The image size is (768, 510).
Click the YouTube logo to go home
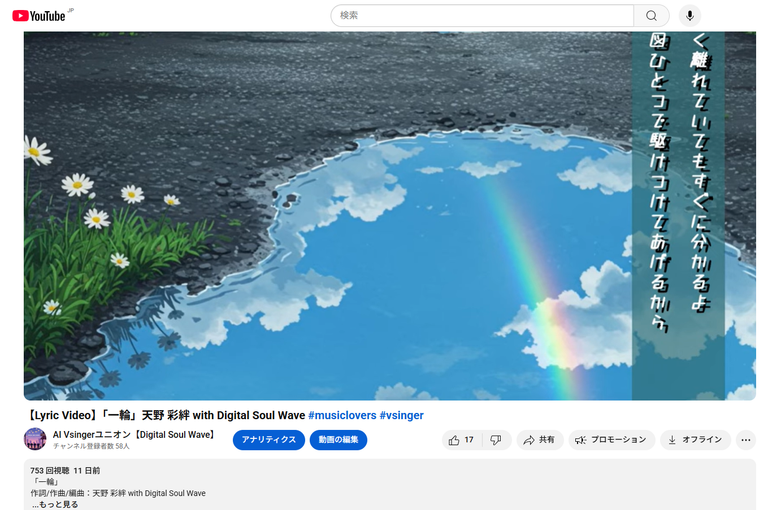click(39, 16)
